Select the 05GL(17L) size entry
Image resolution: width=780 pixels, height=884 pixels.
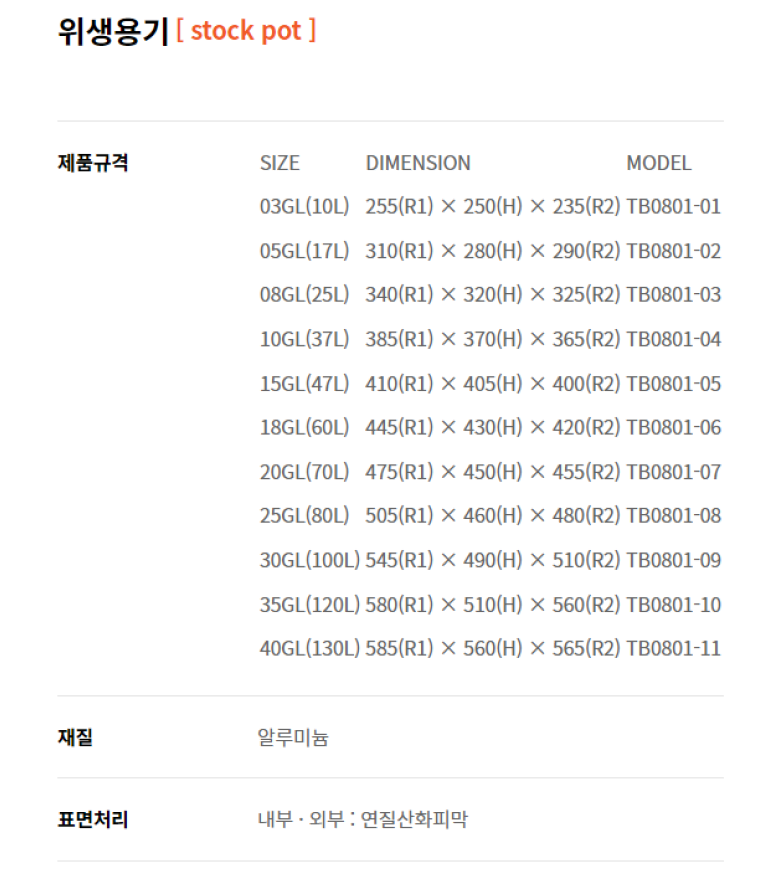click(304, 251)
